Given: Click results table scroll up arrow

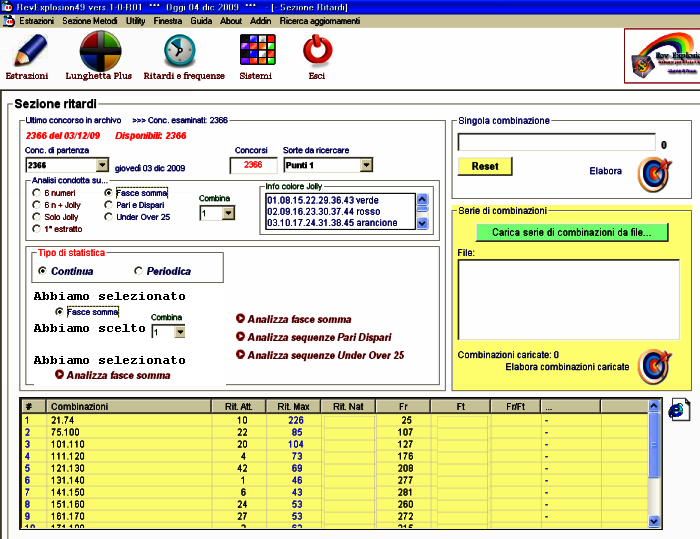Looking at the screenshot, I should pos(654,405).
